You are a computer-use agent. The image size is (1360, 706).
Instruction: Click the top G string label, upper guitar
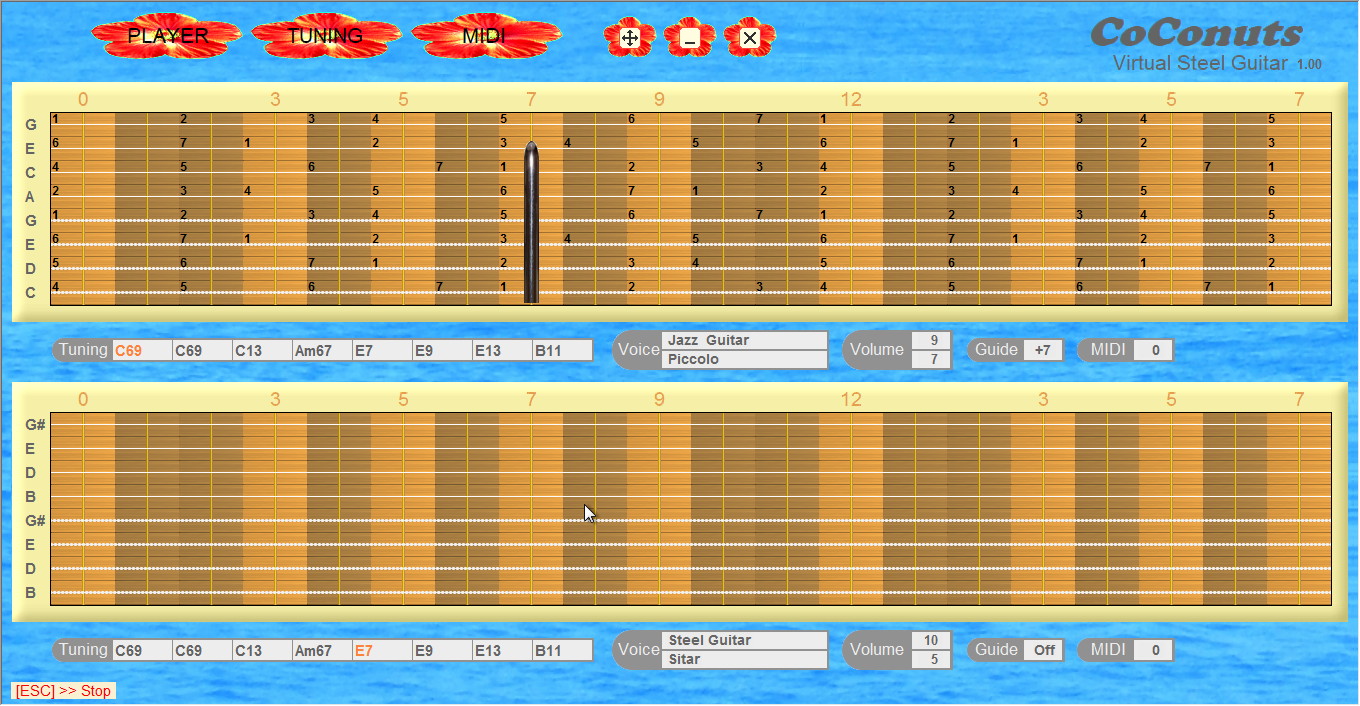31,125
